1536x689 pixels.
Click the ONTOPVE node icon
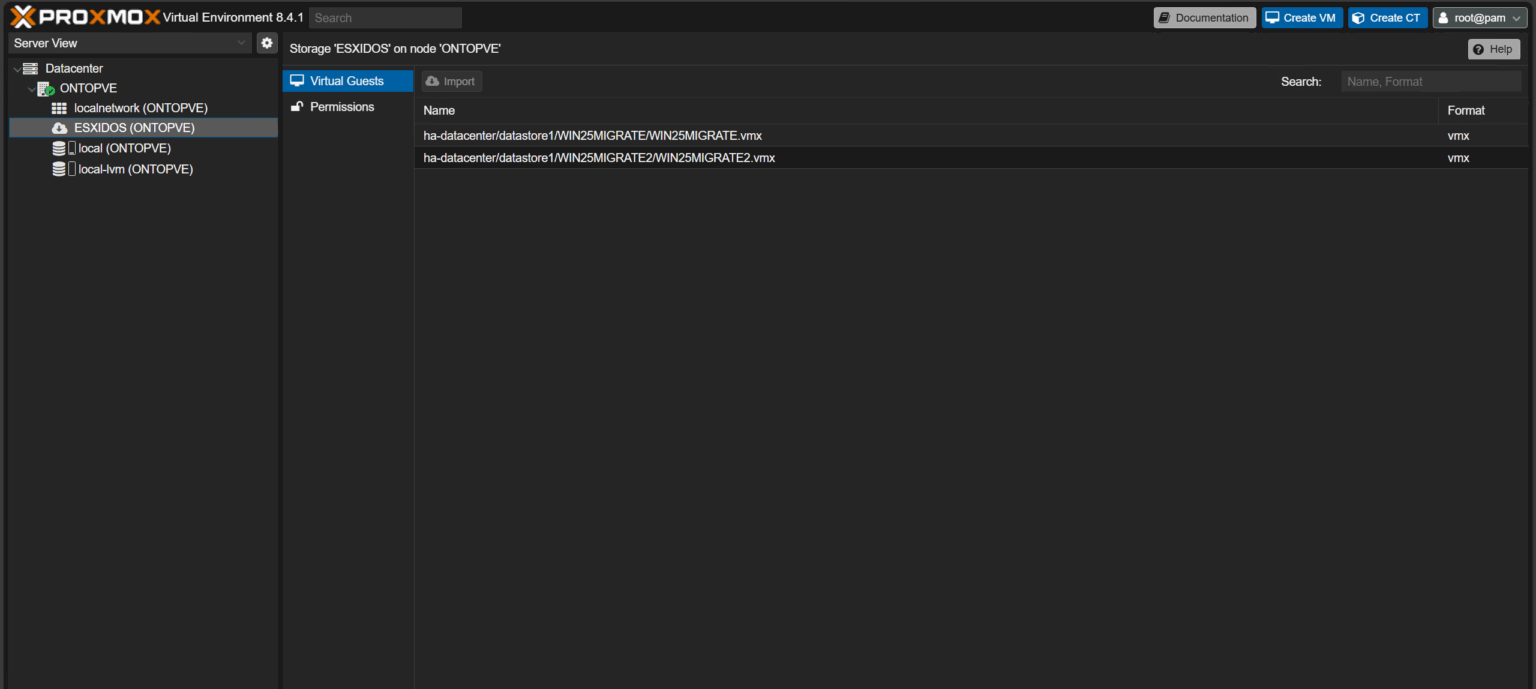coord(46,88)
